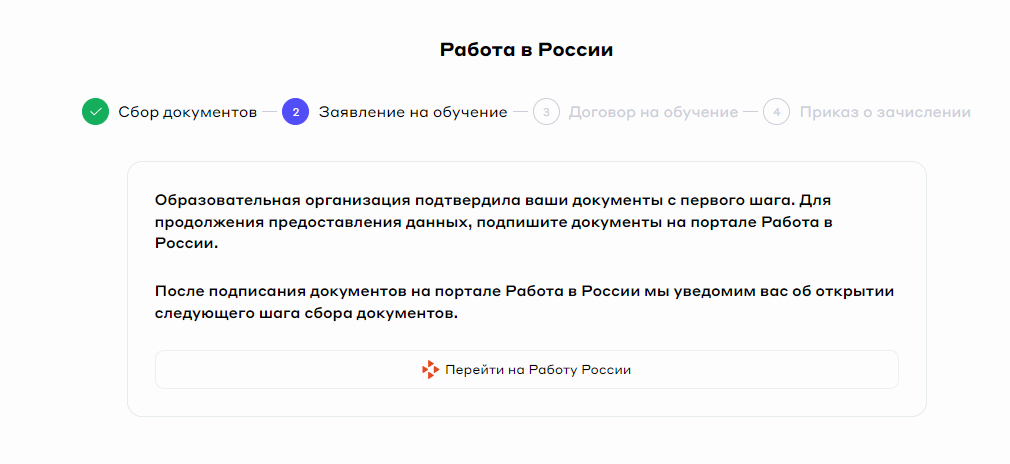Click the step 3 number circle
This screenshot has width=1010, height=464.
point(546,112)
